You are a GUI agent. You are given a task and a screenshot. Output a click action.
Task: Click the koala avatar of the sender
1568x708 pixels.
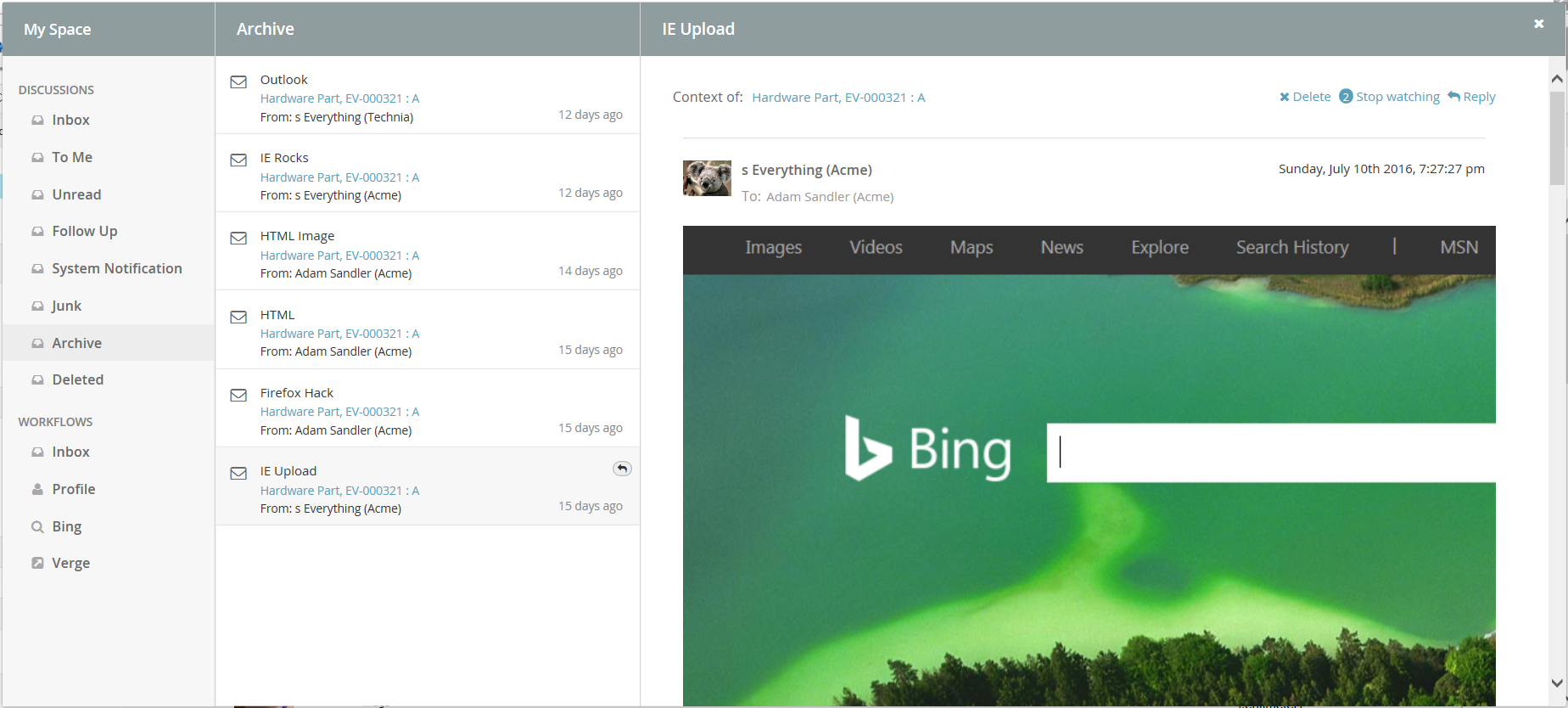click(x=707, y=178)
